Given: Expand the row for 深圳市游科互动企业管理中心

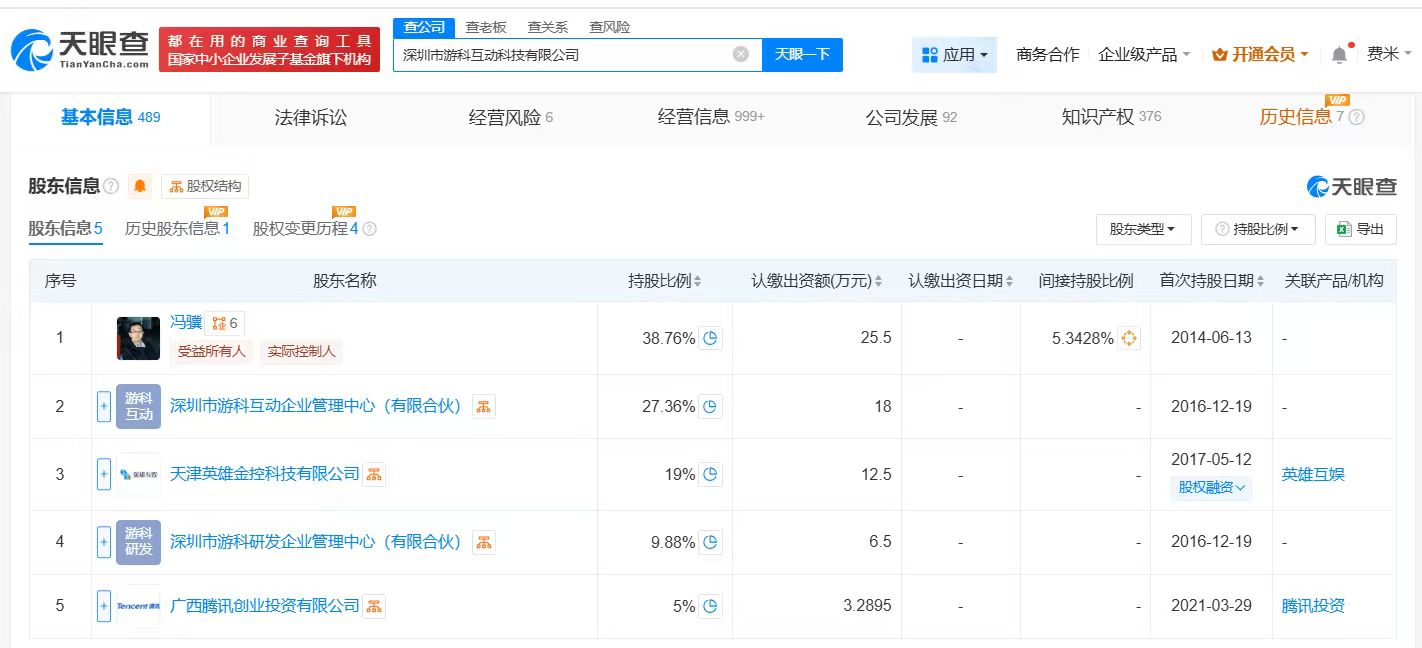Looking at the screenshot, I should pos(104,406).
